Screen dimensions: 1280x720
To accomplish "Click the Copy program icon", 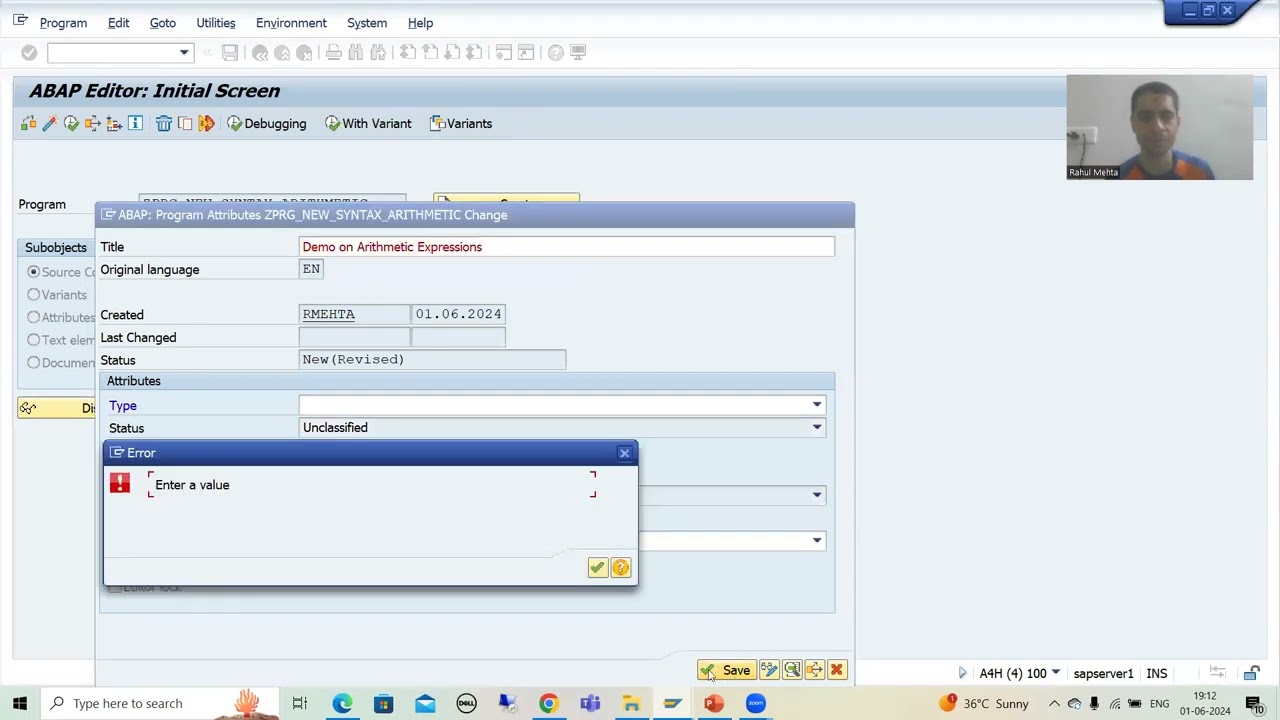I will pyautogui.click(x=185, y=124).
